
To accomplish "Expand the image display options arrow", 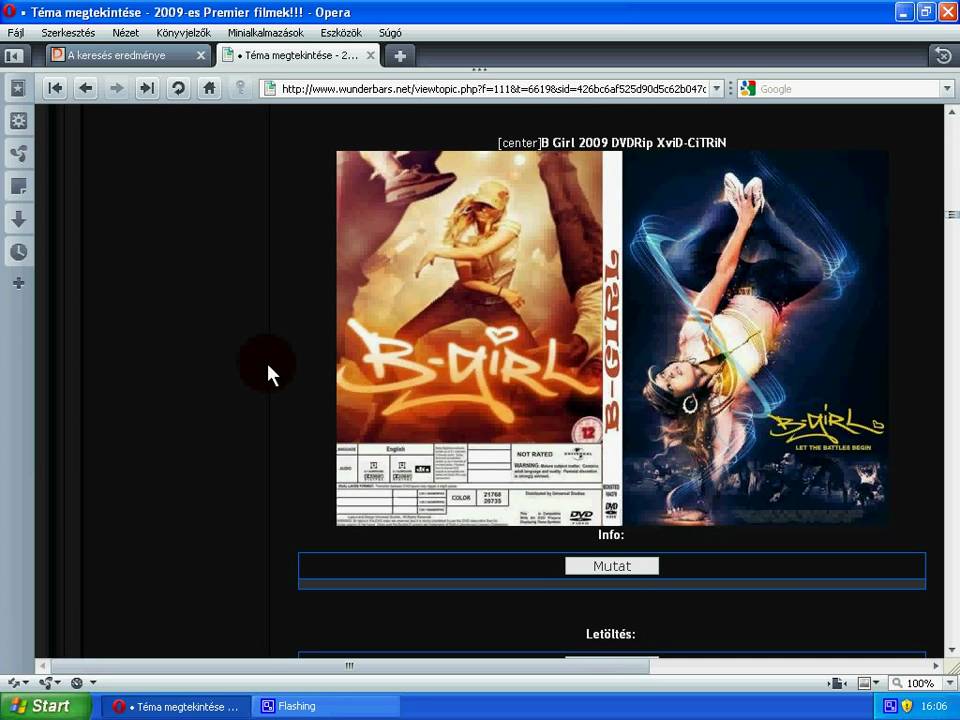I will coord(876,683).
